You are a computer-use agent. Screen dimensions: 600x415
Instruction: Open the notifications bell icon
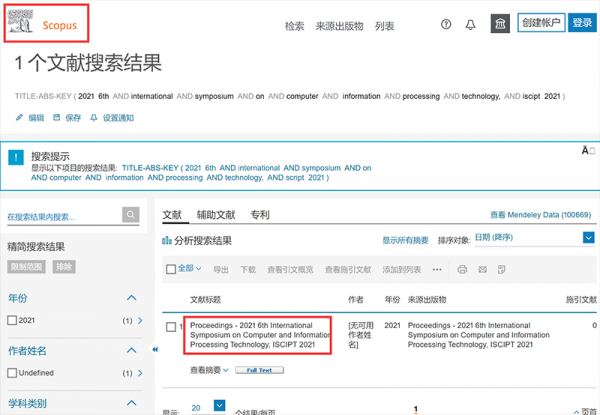(471, 25)
